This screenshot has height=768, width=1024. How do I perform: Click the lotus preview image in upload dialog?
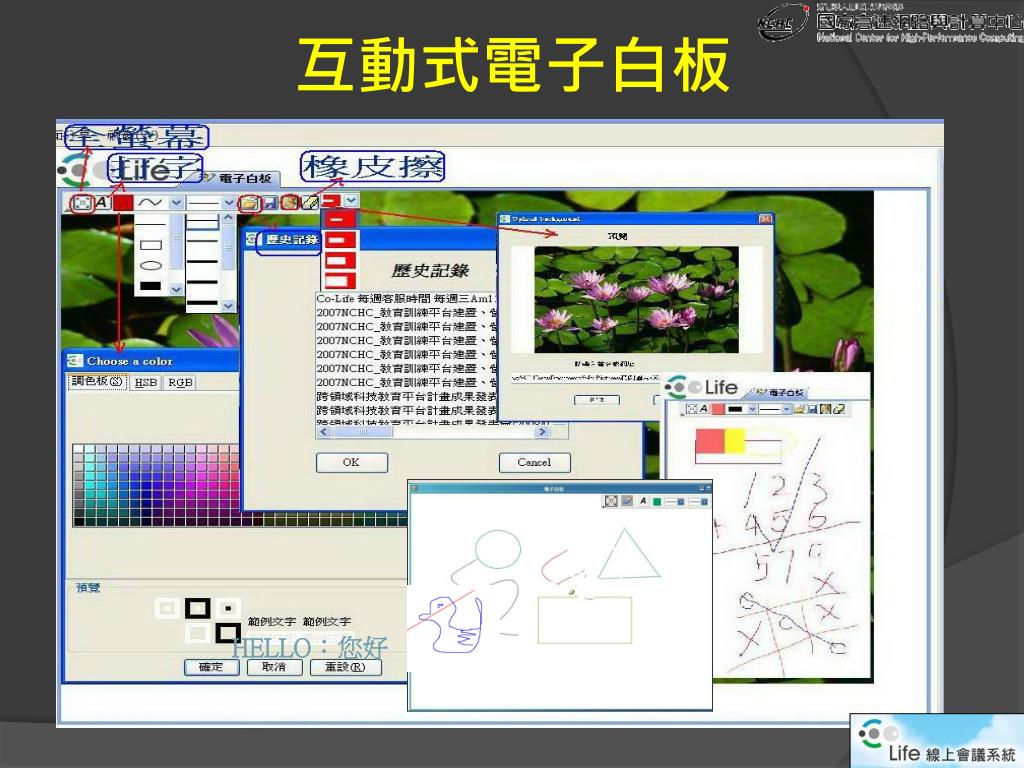pyautogui.click(x=636, y=299)
